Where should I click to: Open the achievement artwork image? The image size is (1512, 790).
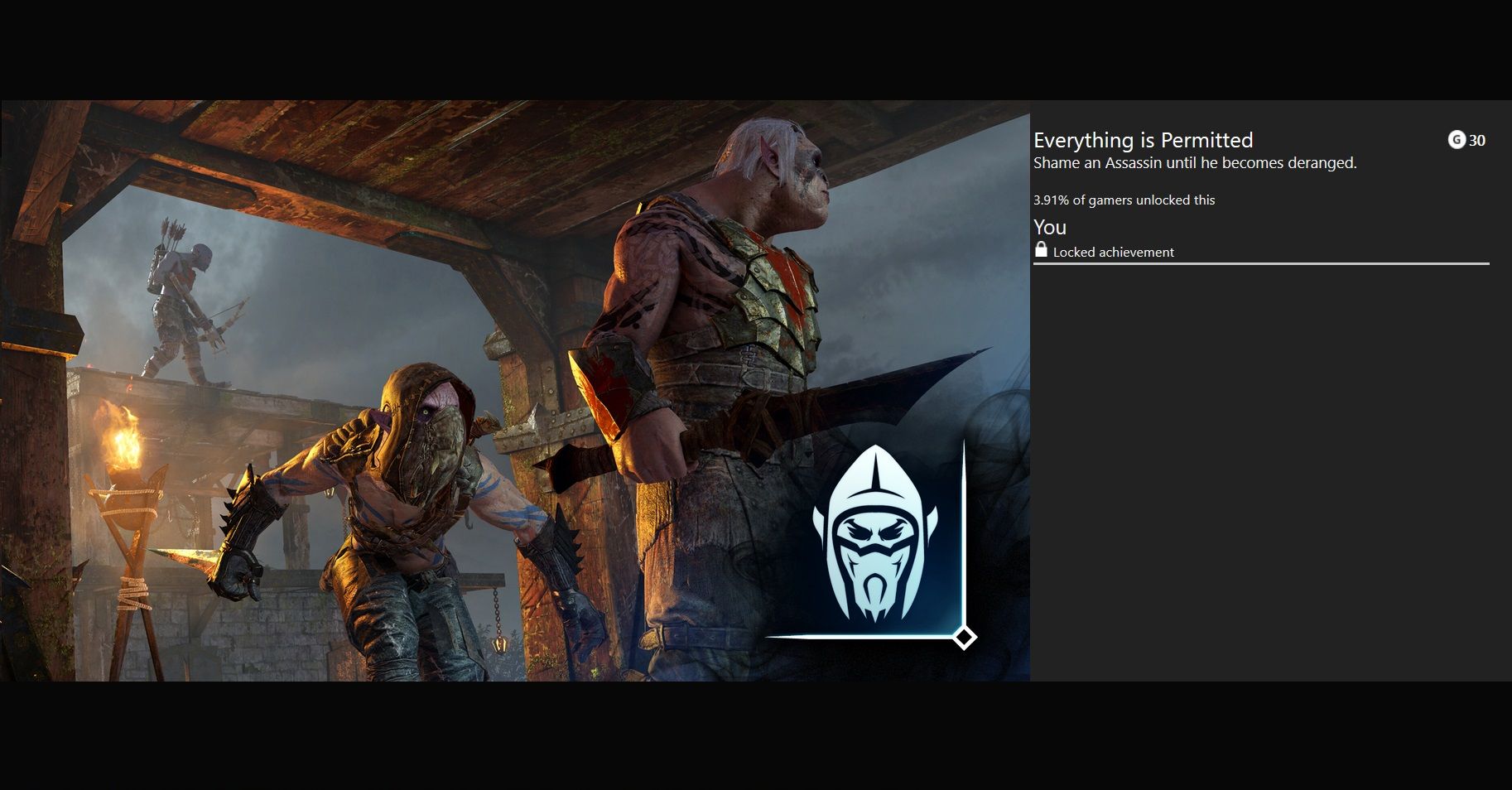pos(515,391)
